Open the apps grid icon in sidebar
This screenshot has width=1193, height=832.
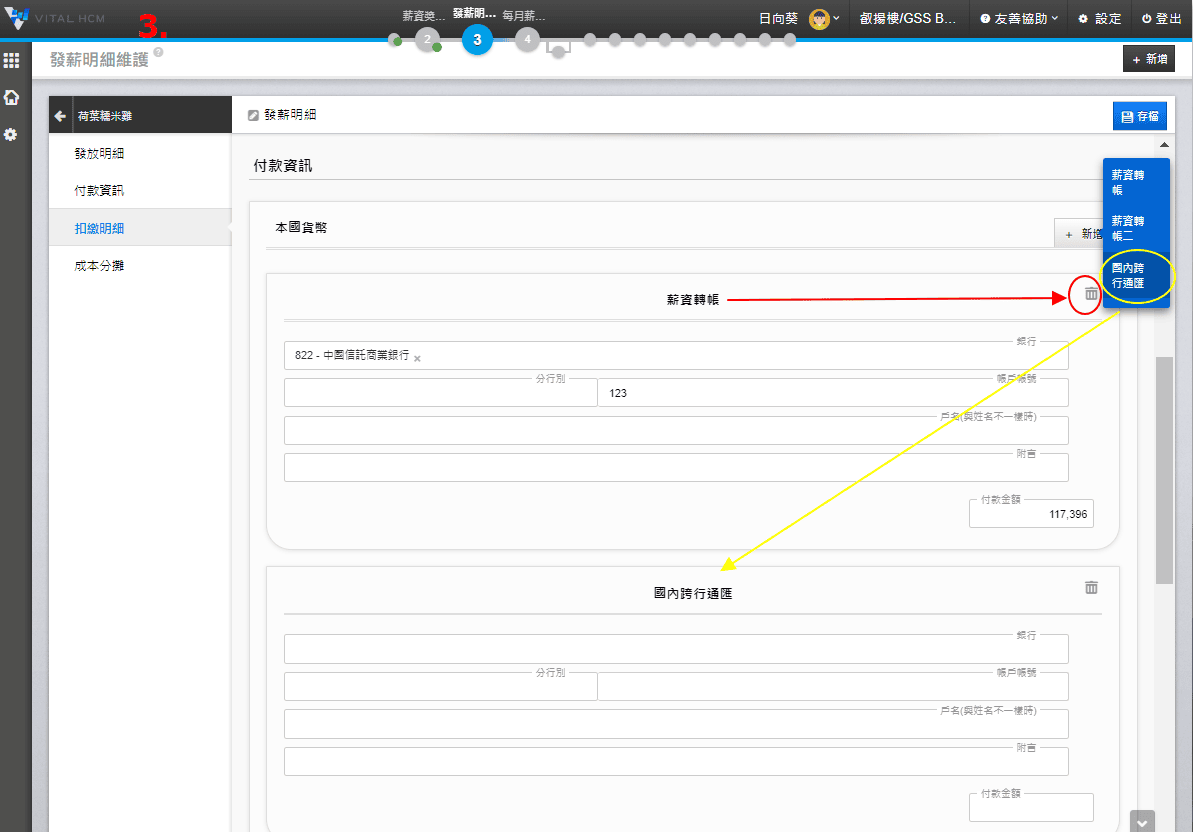pyautogui.click(x=11, y=61)
